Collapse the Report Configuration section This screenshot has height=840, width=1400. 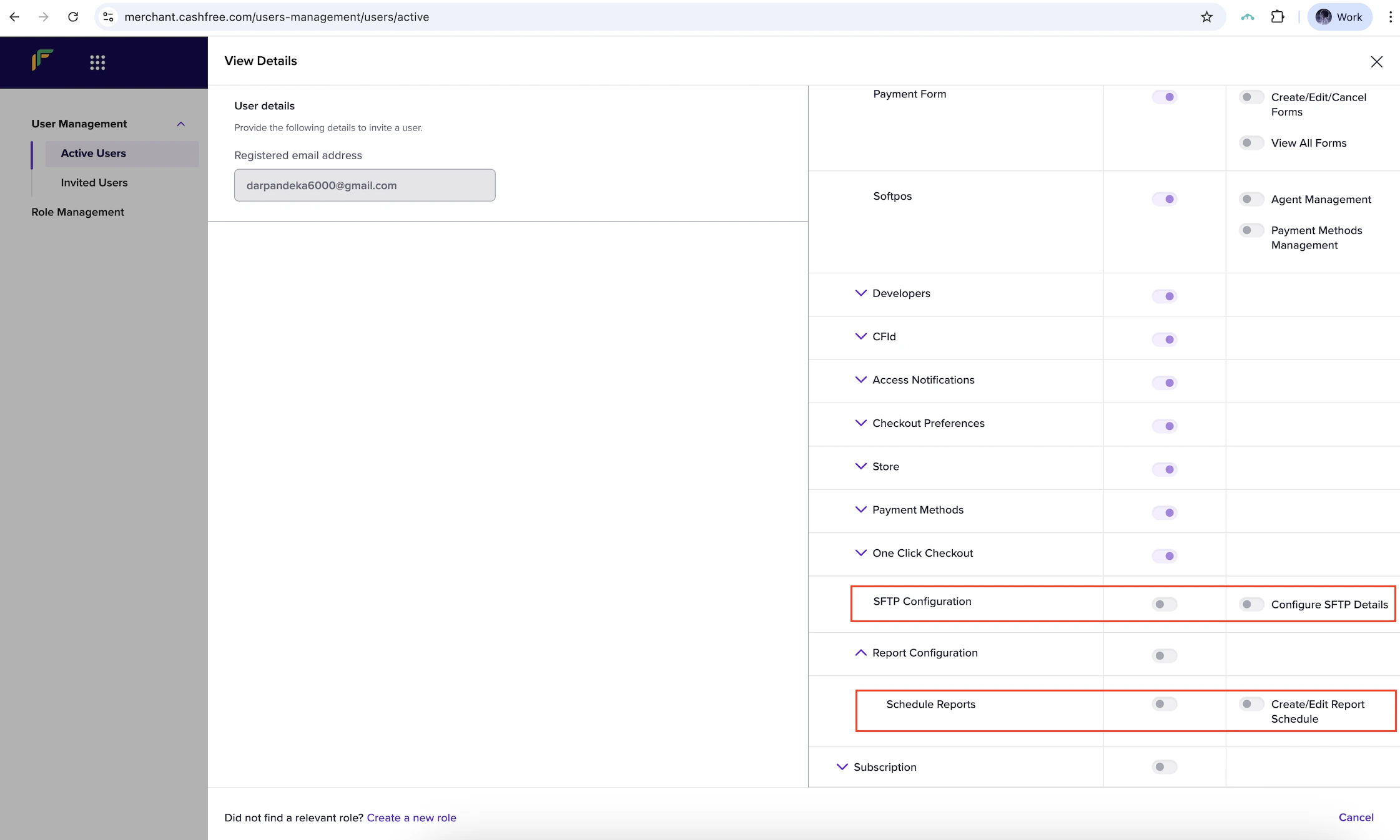tap(860, 653)
